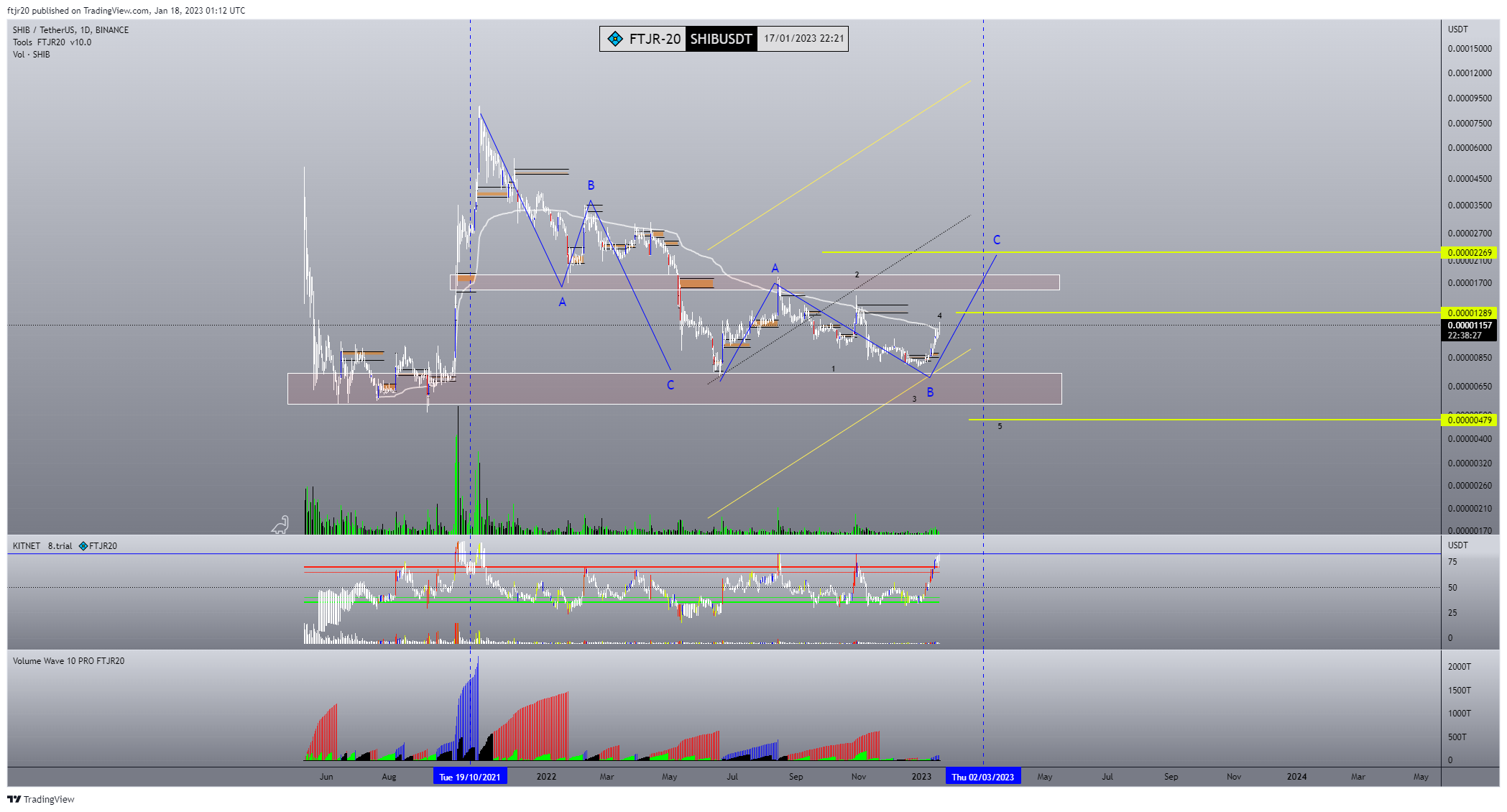Click wave number 4 near the current price
This screenshot has height=812, width=1507.
939,316
